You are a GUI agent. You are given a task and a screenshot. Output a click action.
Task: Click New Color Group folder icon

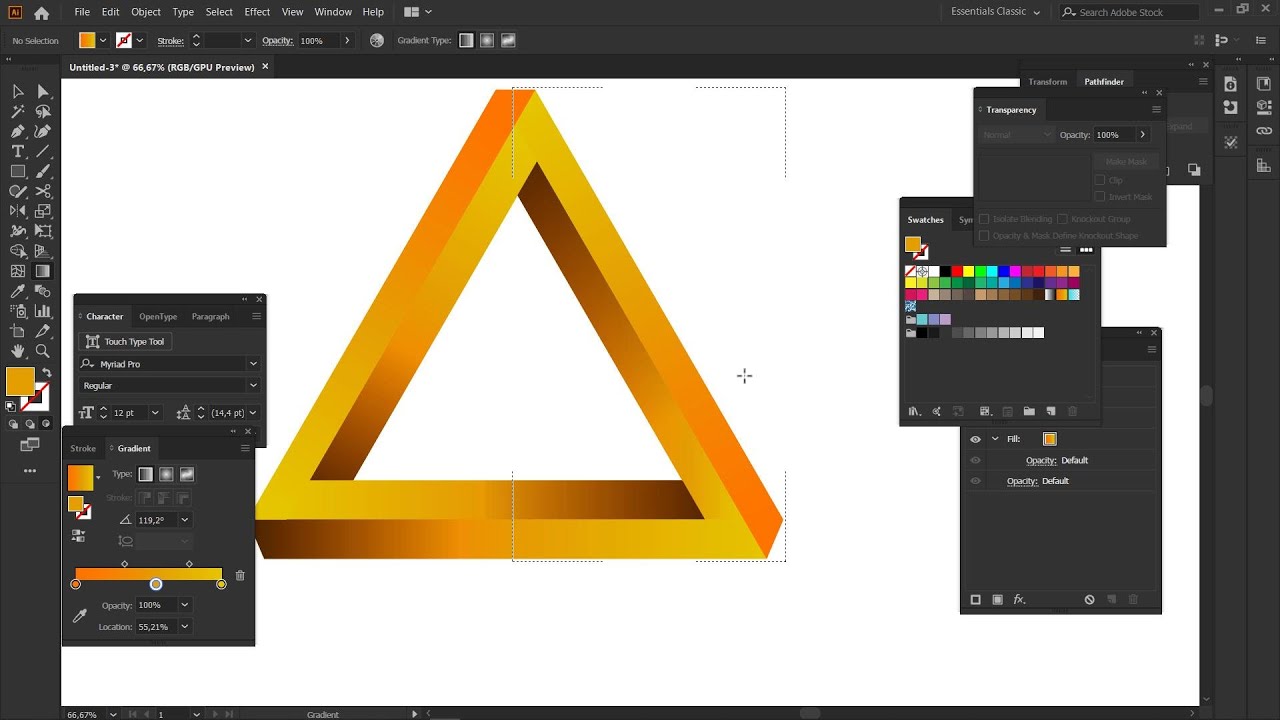(1029, 411)
